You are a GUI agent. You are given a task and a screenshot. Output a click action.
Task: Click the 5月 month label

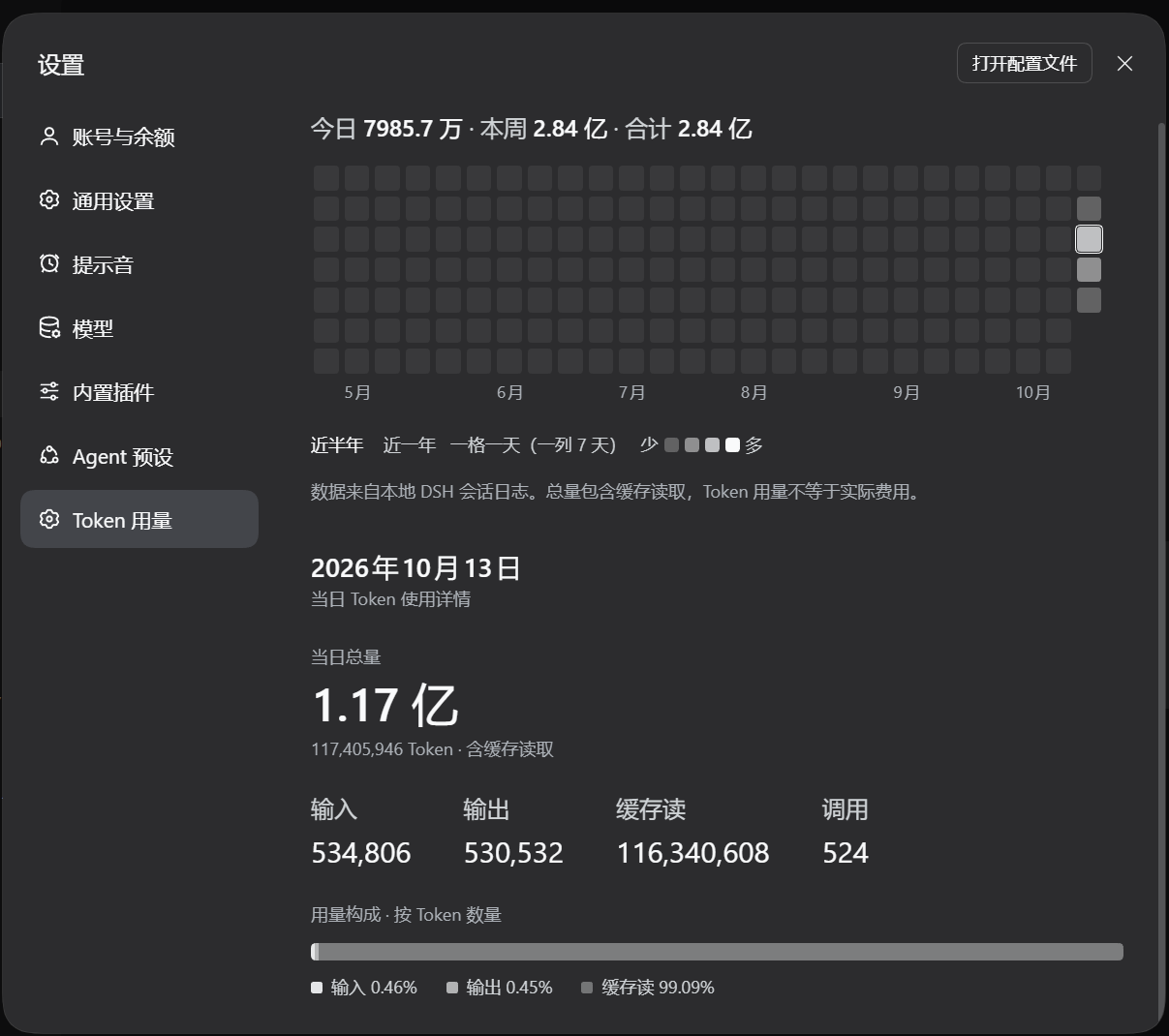tap(357, 392)
